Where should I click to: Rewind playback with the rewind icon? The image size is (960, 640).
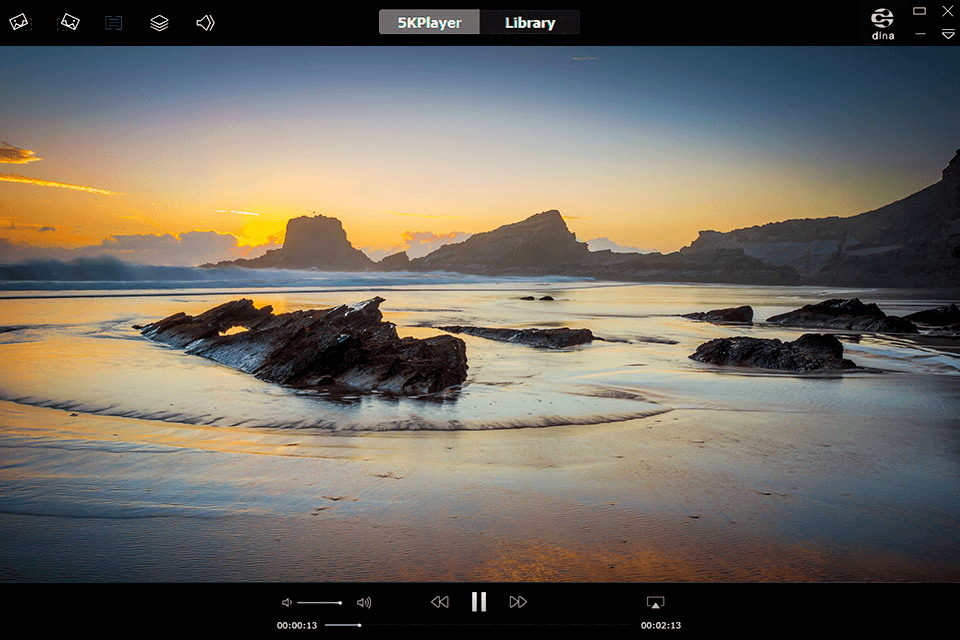440,601
